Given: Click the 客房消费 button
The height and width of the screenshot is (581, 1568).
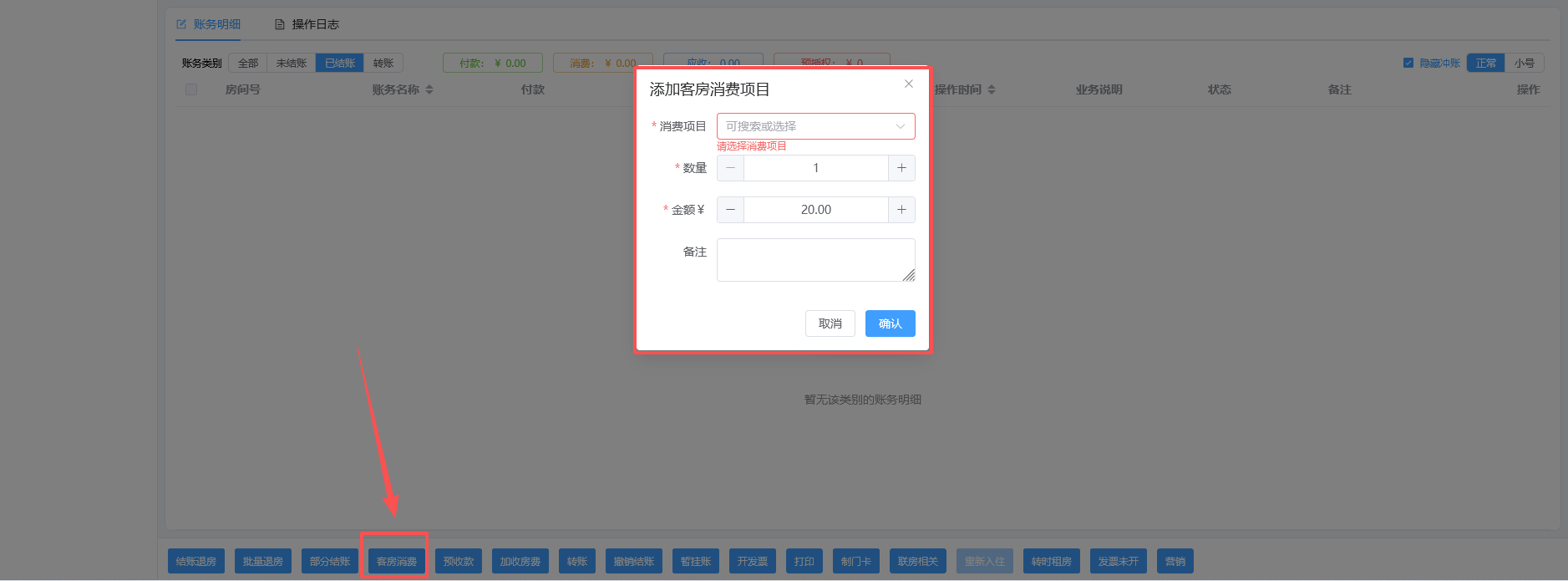Looking at the screenshot, I should pos(397,561).
